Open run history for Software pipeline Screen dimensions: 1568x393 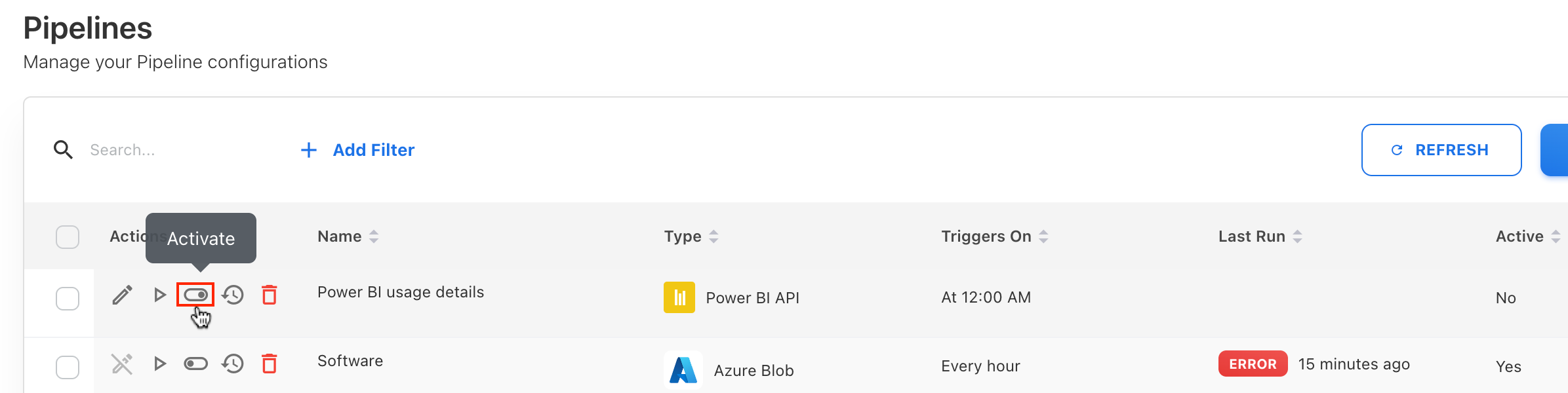point(233,364)
